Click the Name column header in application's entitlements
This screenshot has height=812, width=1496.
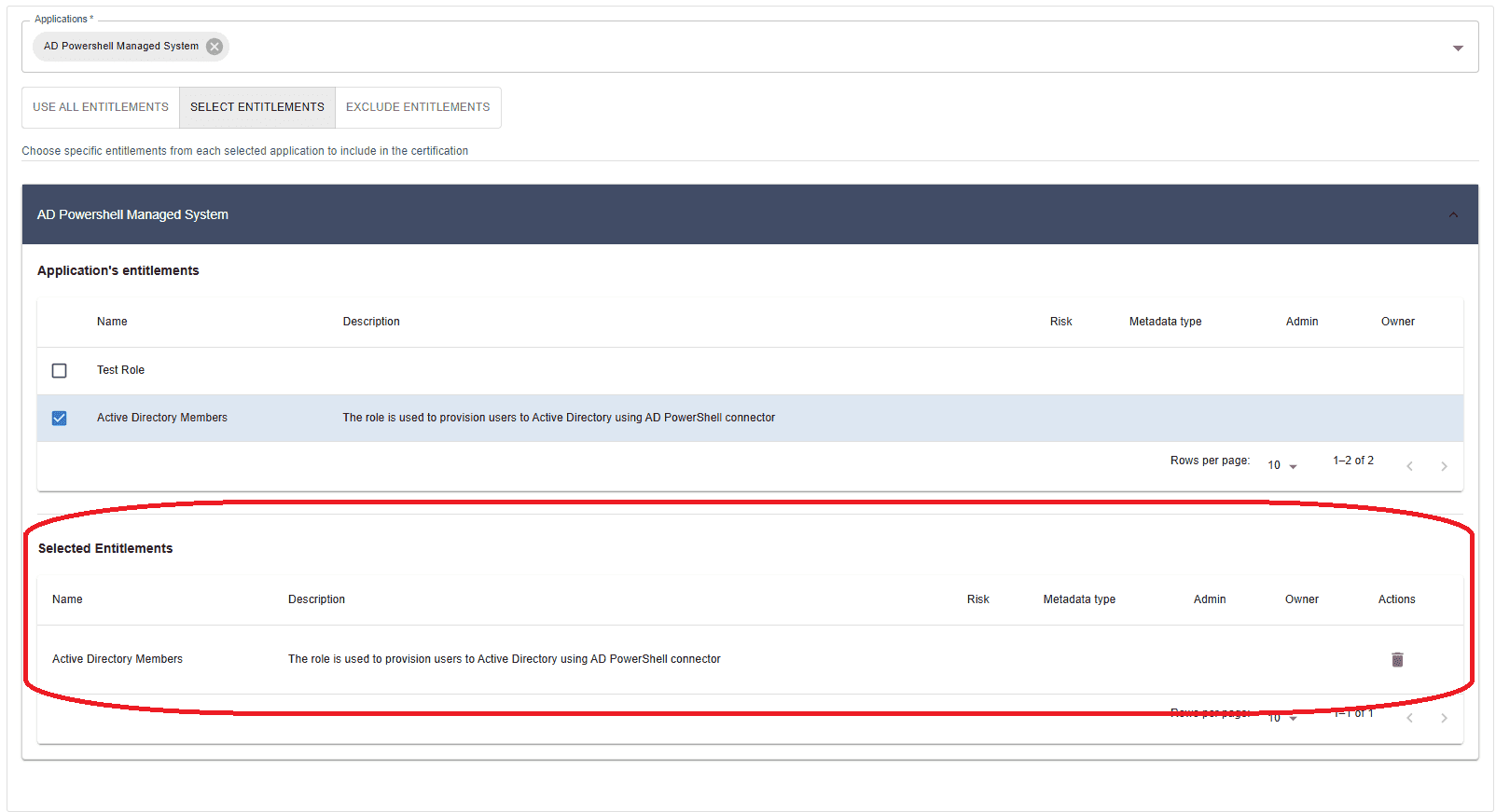click(112, 322)
